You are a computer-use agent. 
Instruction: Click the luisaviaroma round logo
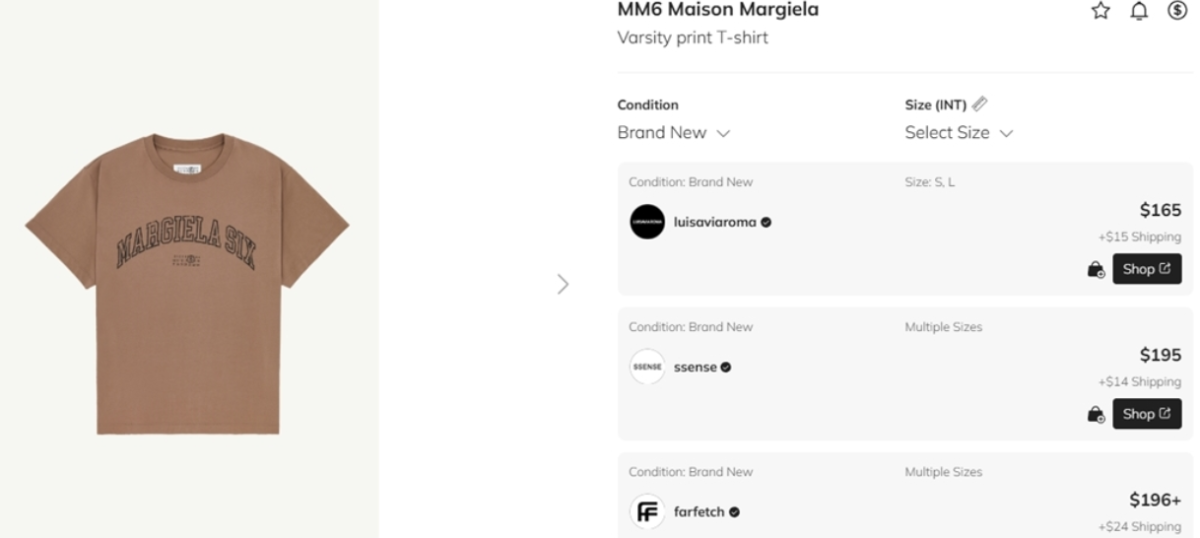pyautogui.click(x=647, y=222)
